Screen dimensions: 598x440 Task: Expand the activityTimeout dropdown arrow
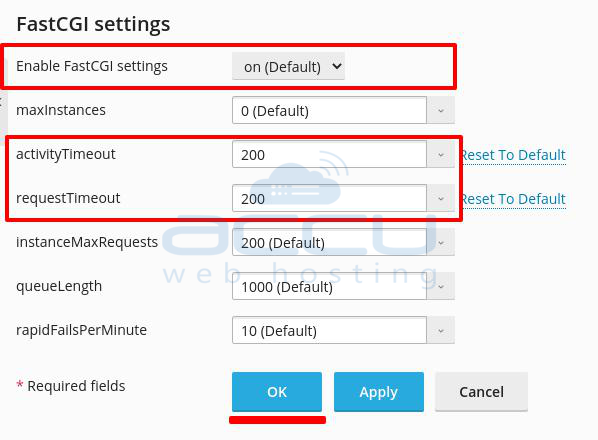[x=440, y=154]
